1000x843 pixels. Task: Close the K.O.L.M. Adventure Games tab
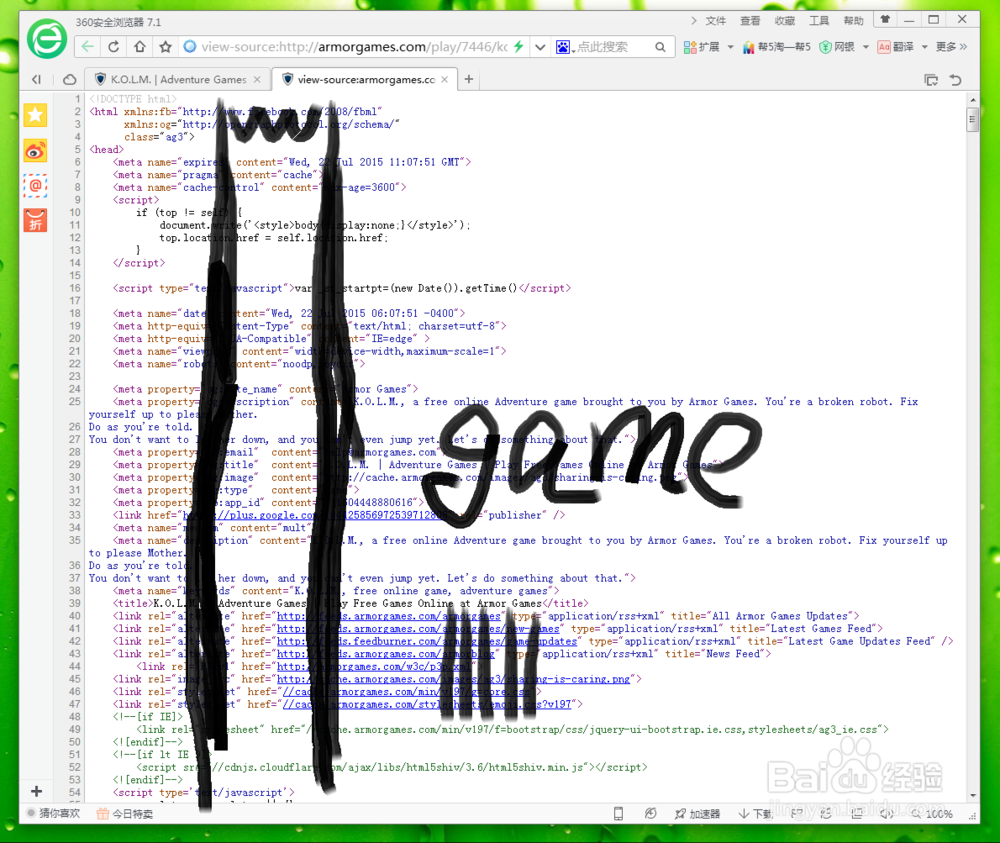click(x=257, y=80)
